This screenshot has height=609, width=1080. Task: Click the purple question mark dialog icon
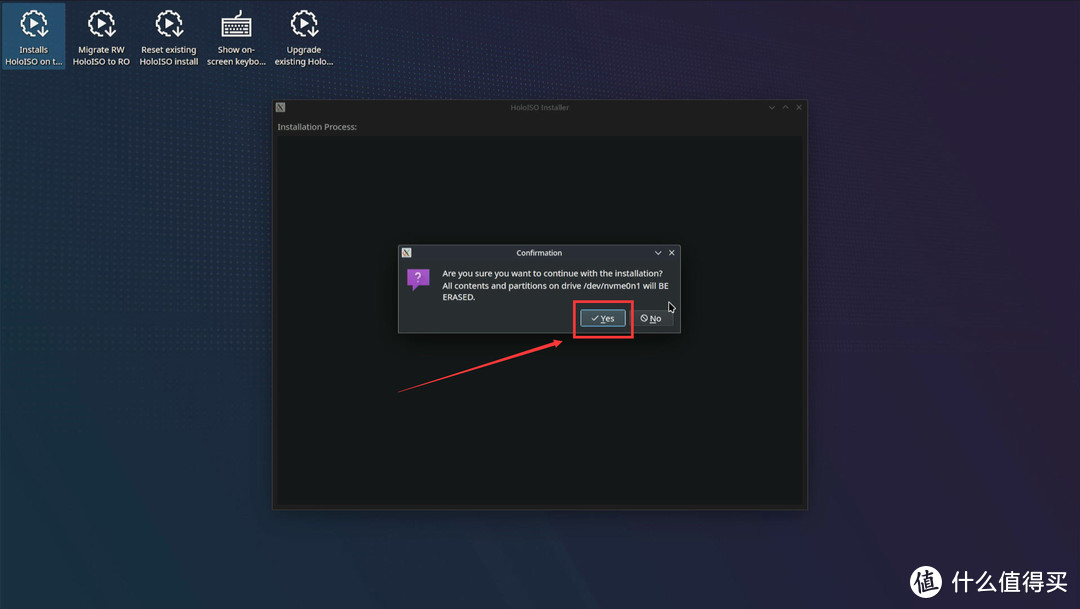point(418,279)
